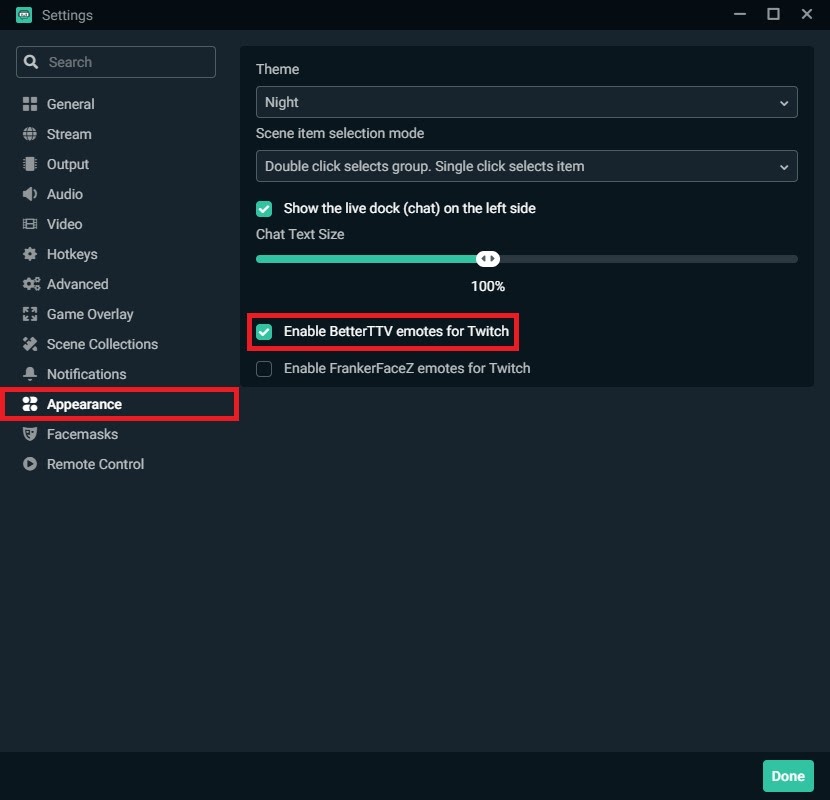
Task: Click the Appearance icon in sidebar
Action: tap(30, 404)
